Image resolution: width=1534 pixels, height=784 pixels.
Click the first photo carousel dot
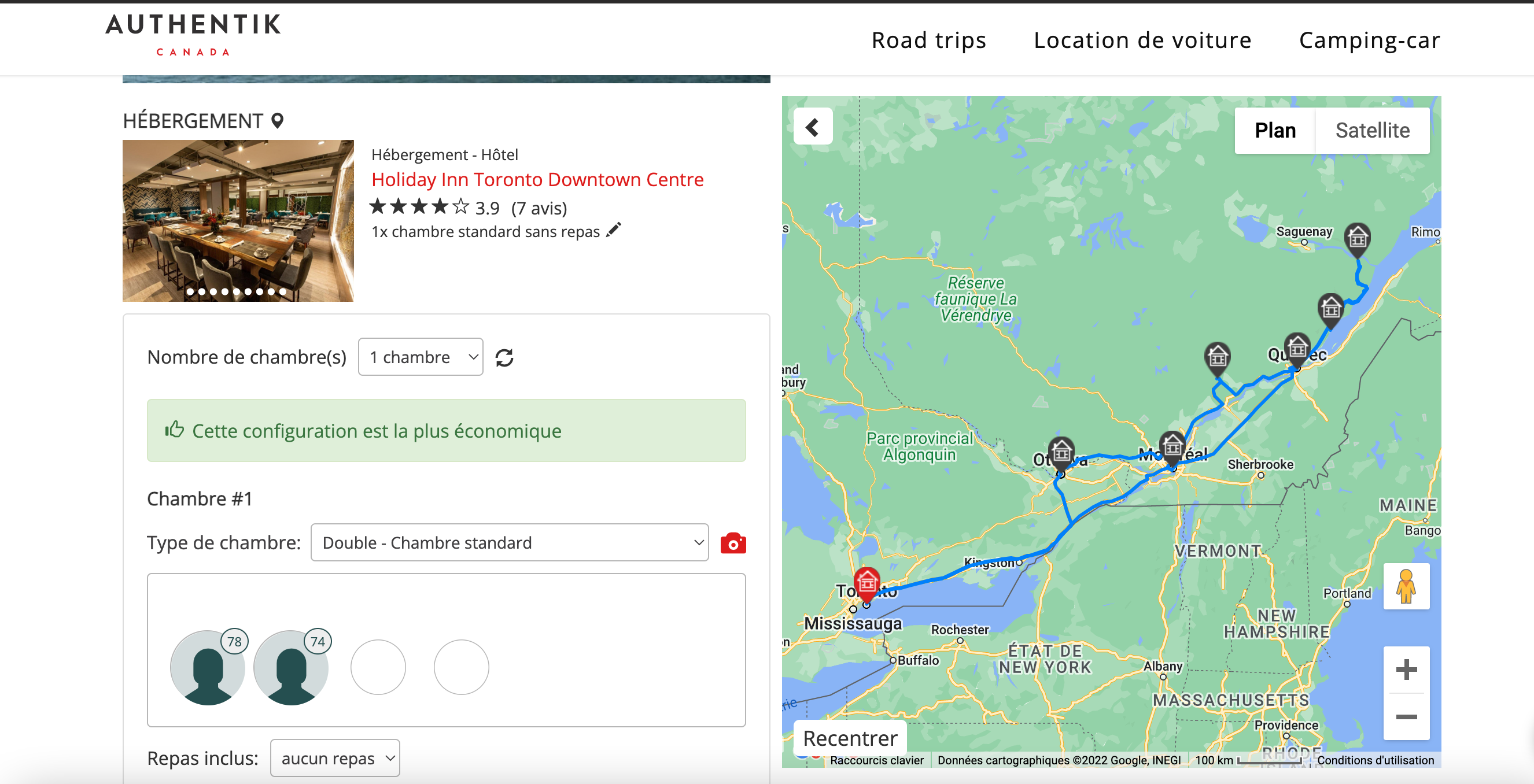click(x=190, y=292)
